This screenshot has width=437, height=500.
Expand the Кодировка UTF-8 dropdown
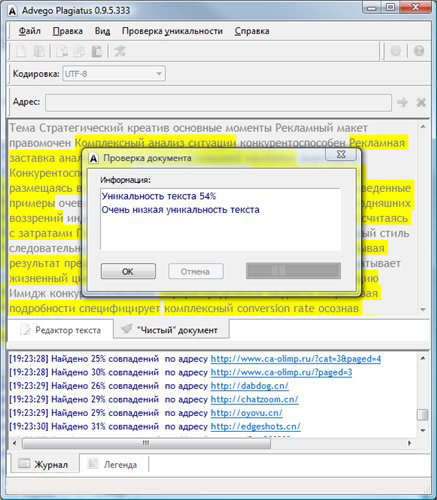[x=114, y=74]
